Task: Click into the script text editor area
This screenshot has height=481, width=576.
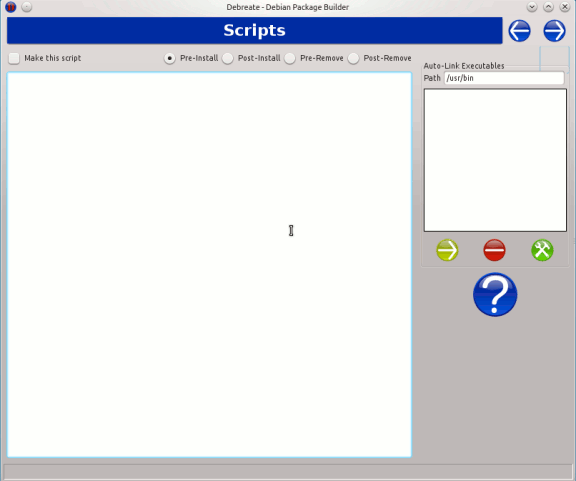Action: (x=209, y=265)
